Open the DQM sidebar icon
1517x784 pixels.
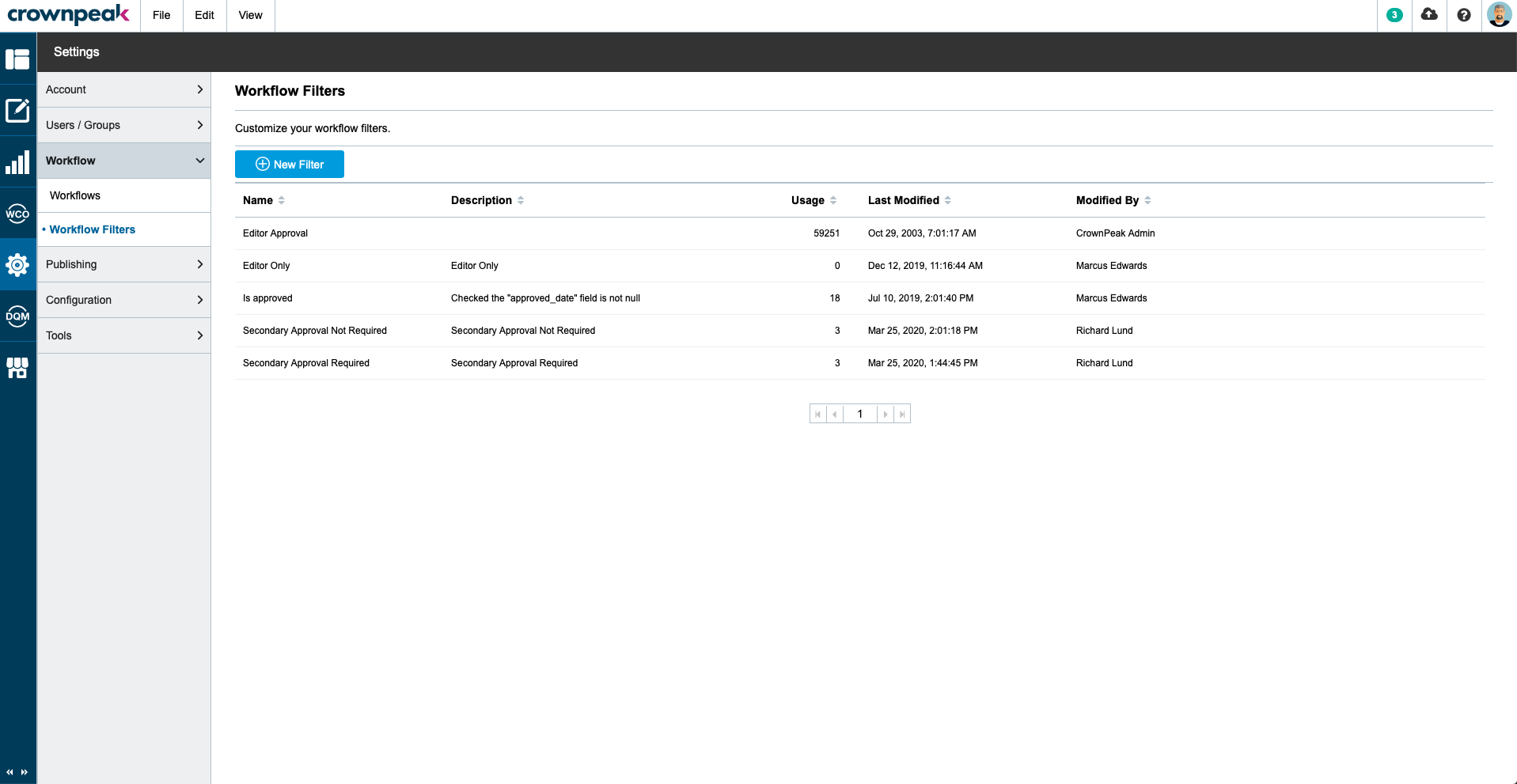pyautogui.click(x=17, y=316)
